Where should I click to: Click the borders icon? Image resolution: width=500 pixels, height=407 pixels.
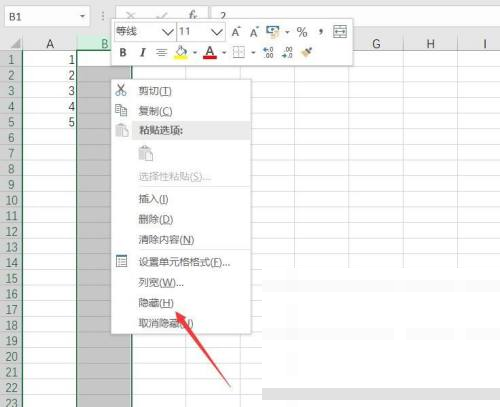point(239,52)
